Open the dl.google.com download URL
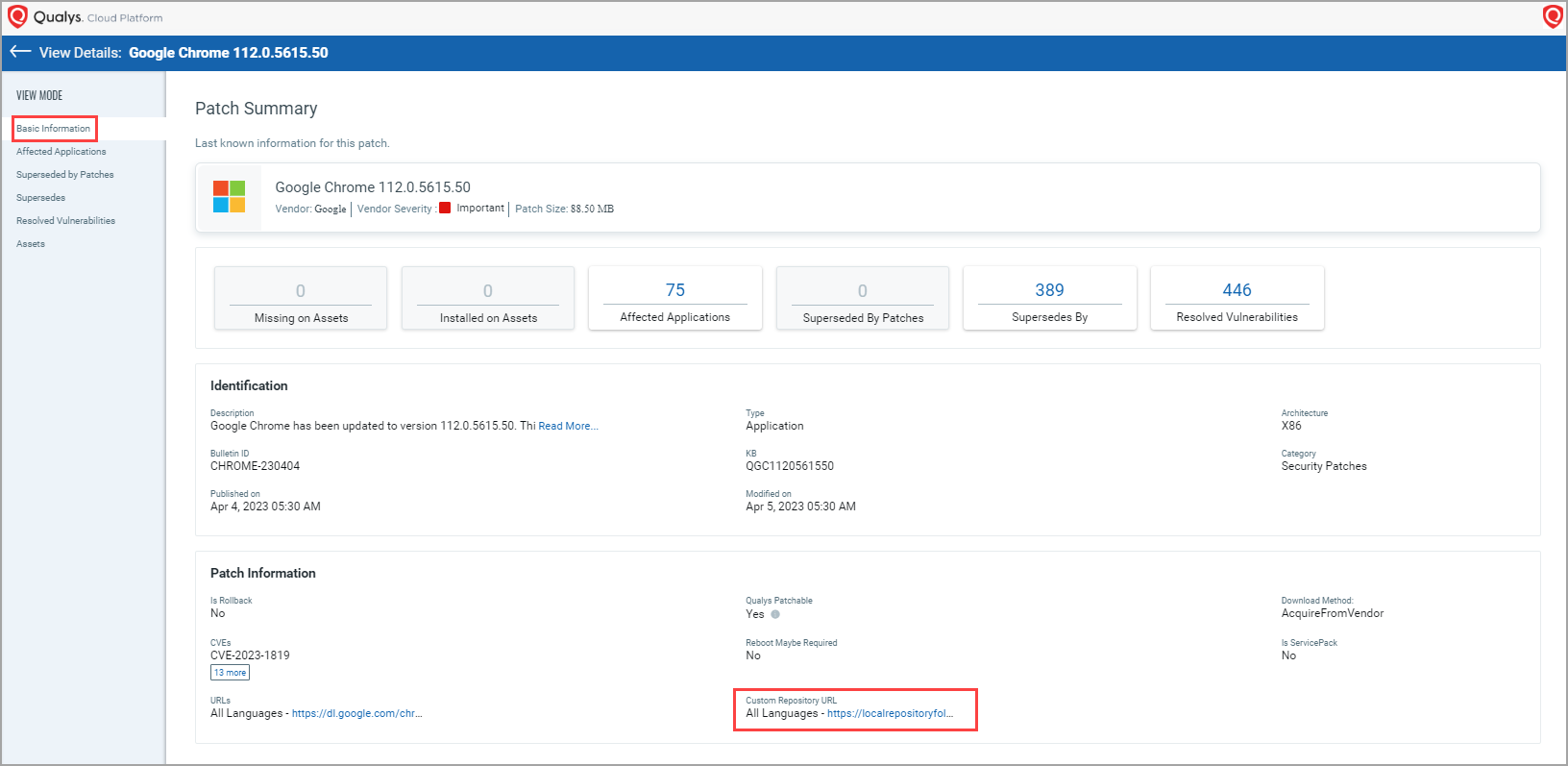 tap(356, 713)
